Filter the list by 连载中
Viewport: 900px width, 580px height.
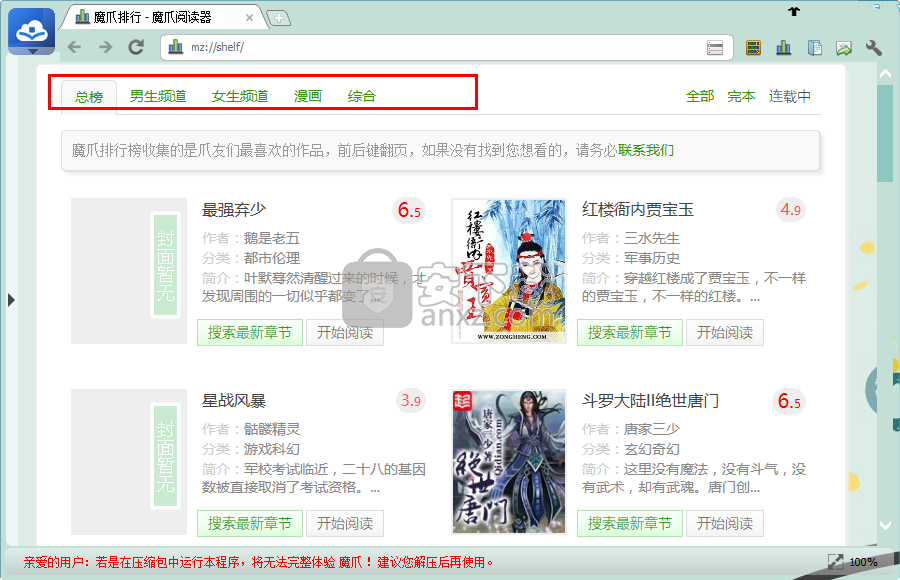click(790, 96)
